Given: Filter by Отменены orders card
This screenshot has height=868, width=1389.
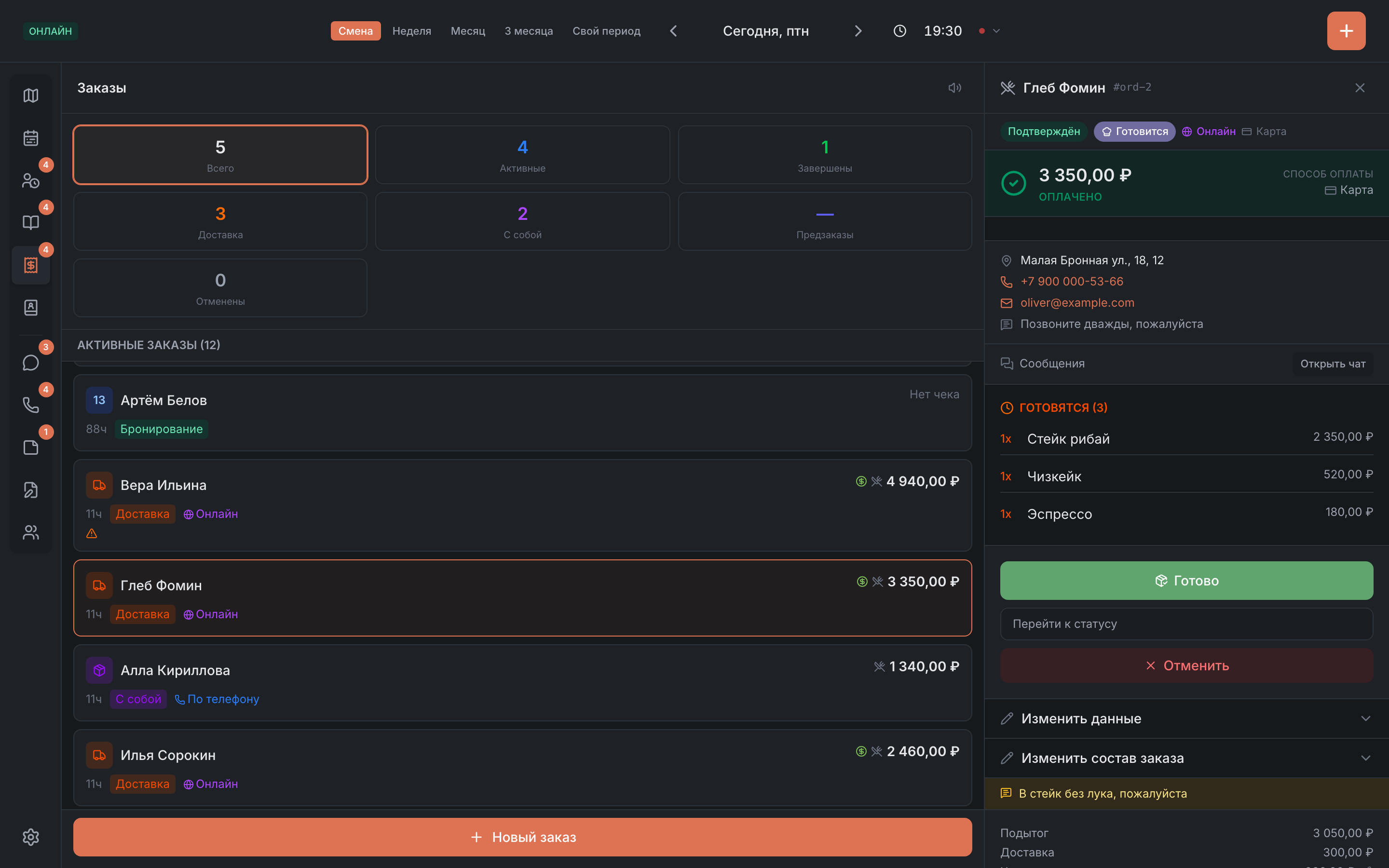Looking at the screenshot, I should (x=220, y=288).
